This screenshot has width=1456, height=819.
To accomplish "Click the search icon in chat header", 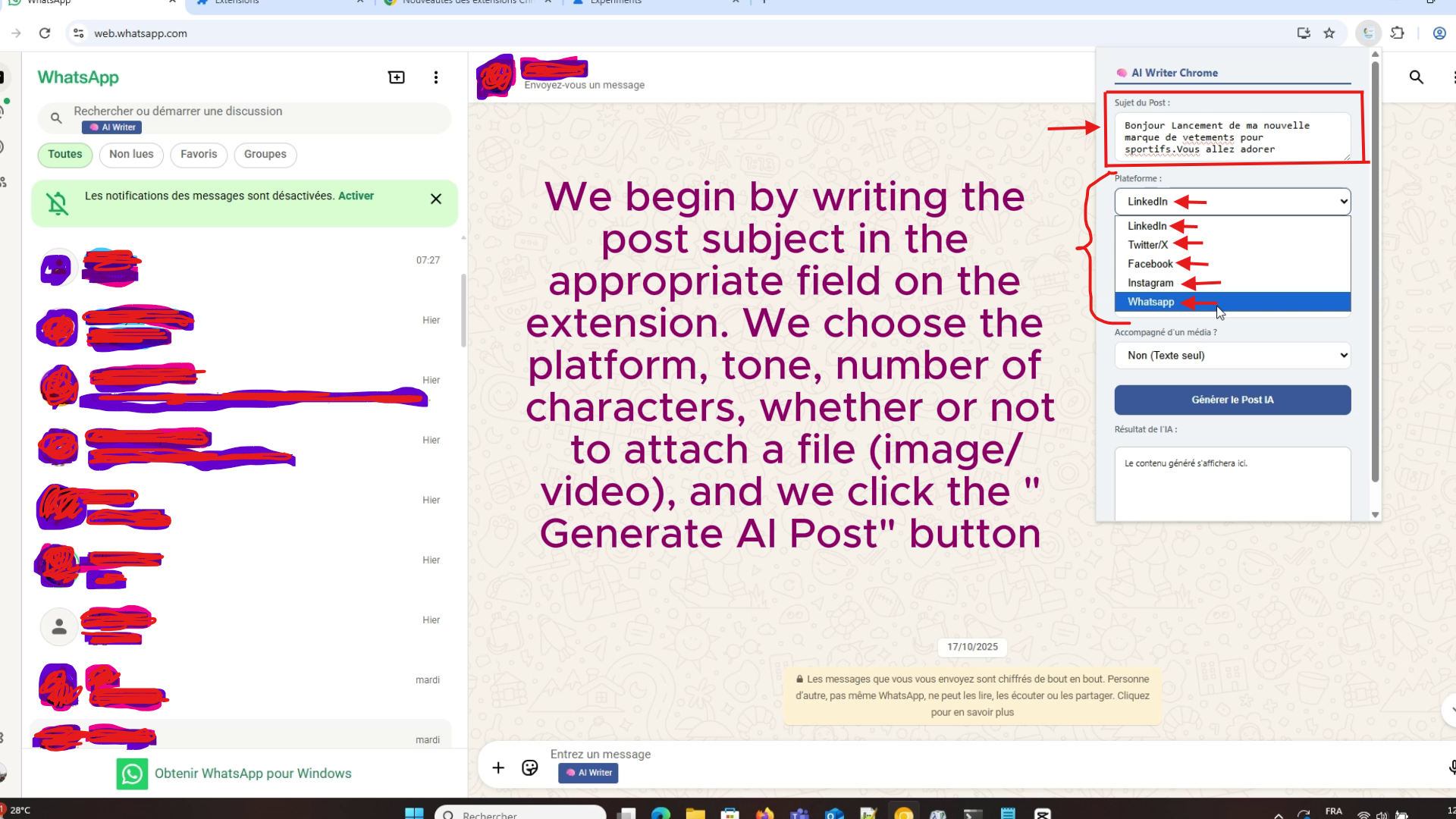I will pyautogui.click(x=1416, y=77).
